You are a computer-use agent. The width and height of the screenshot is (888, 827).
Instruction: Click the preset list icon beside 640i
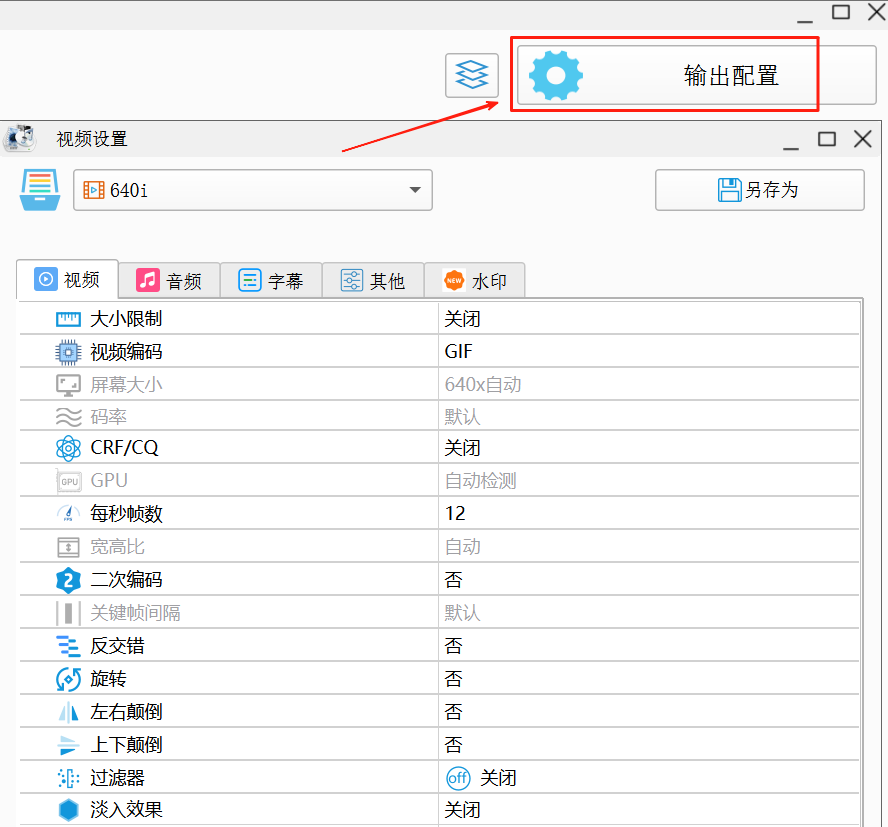(40, 190)
